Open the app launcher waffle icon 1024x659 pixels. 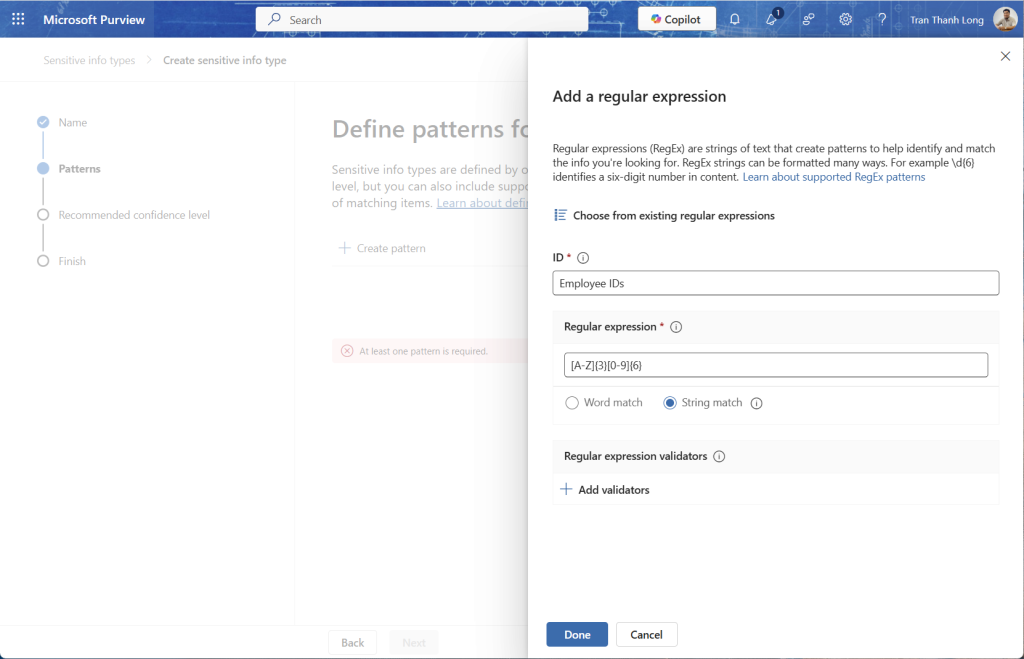[18, 19]
